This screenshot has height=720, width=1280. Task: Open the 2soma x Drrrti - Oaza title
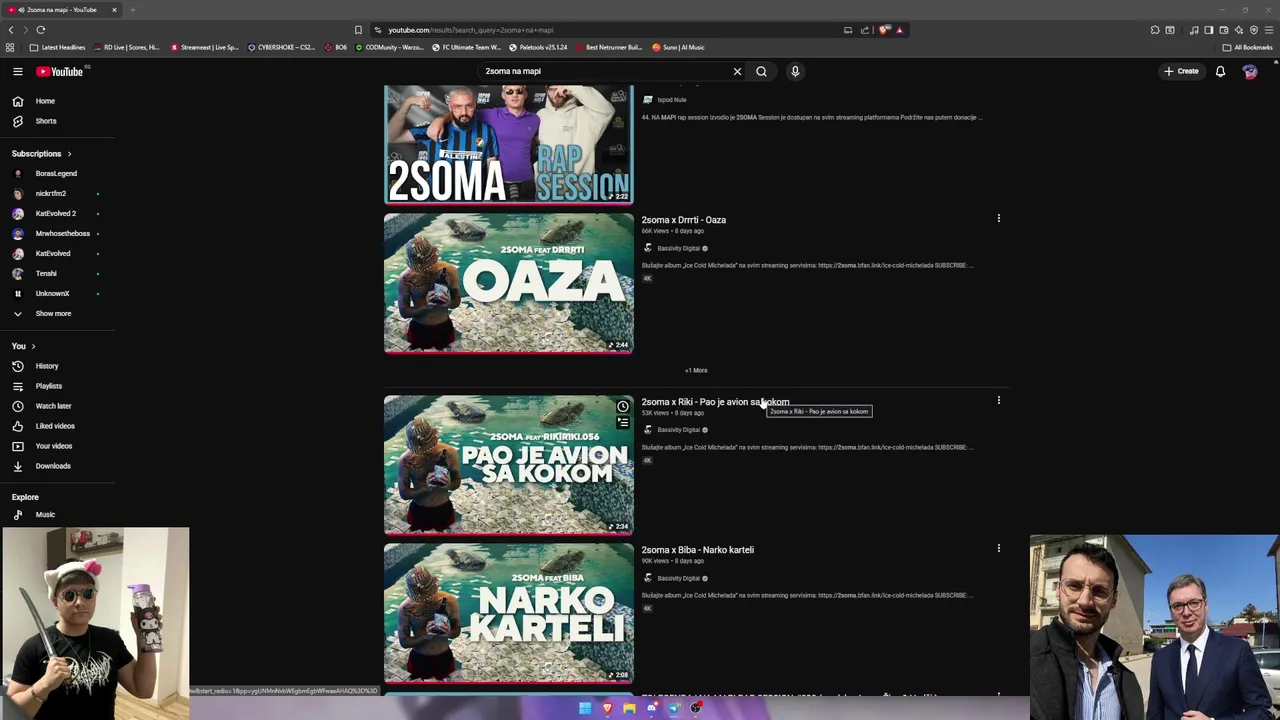pyautogui.click(x=684, y=220)
